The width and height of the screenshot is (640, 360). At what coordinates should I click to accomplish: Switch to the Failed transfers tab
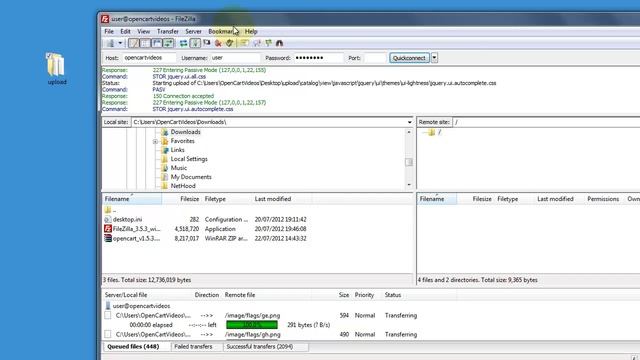(x=193, y=347)
